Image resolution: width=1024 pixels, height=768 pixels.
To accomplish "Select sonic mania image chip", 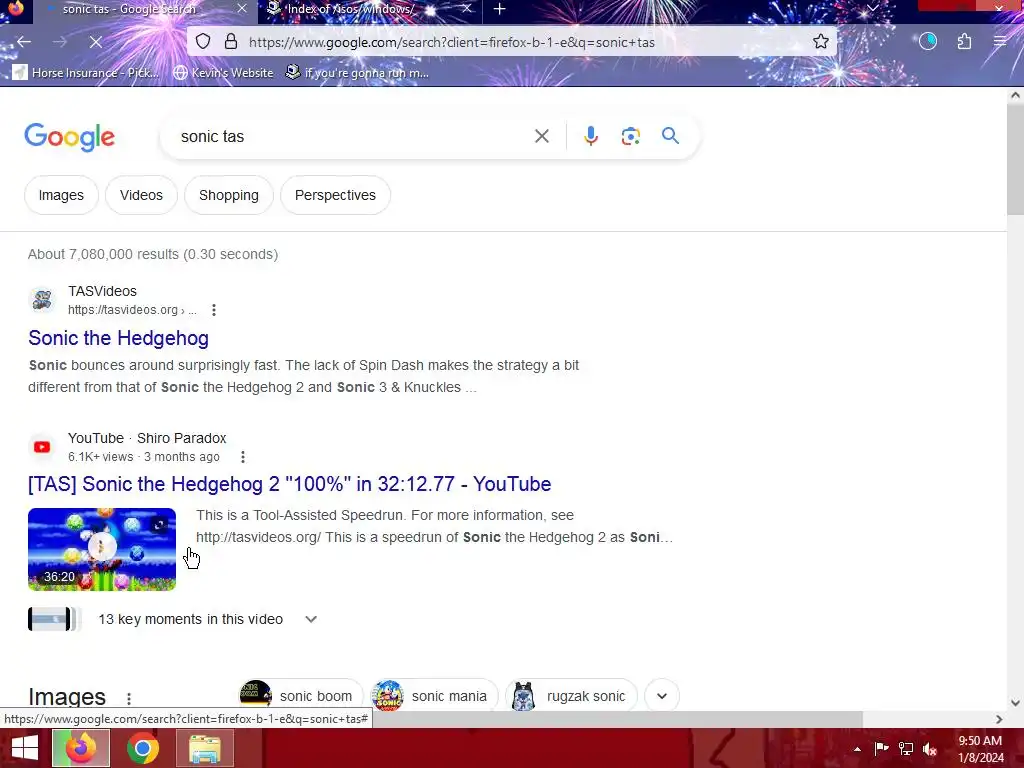I will tap(434, 696).
